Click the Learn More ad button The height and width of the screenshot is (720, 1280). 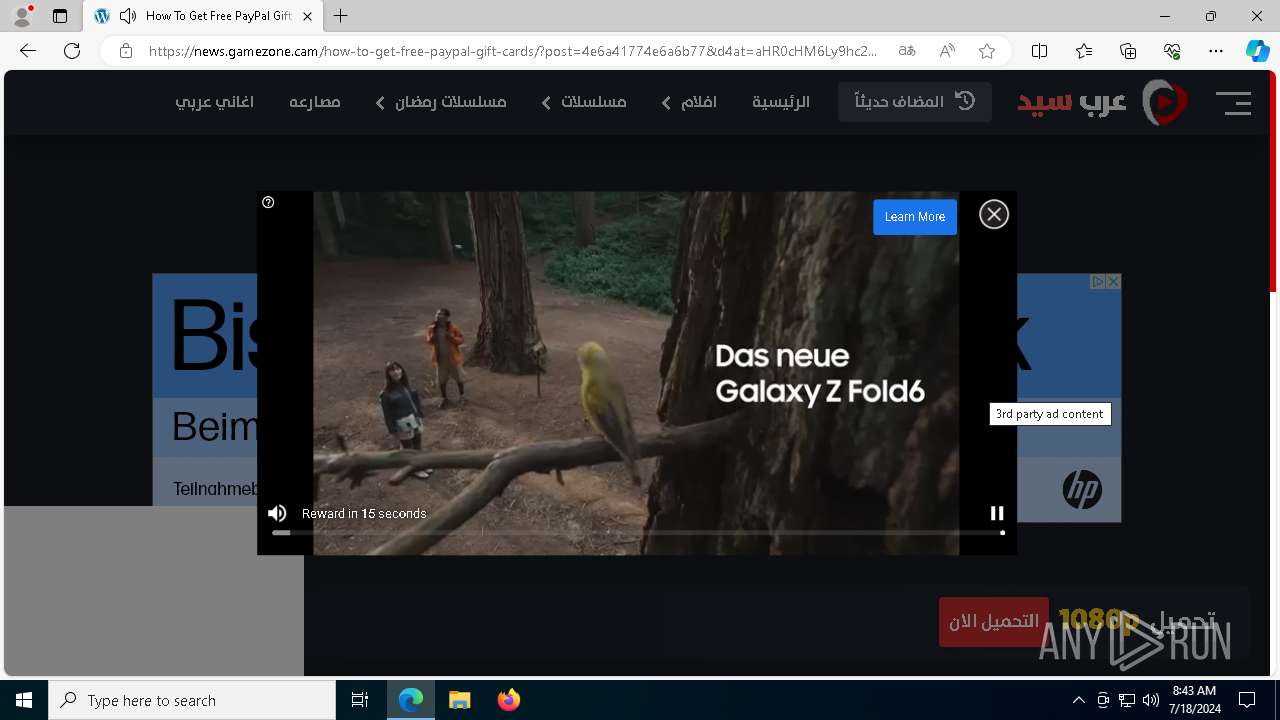pos(914,217)
